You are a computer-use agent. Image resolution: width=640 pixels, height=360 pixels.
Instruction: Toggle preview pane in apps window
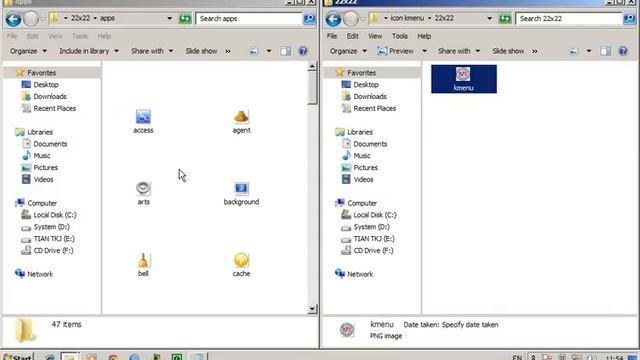285,51
